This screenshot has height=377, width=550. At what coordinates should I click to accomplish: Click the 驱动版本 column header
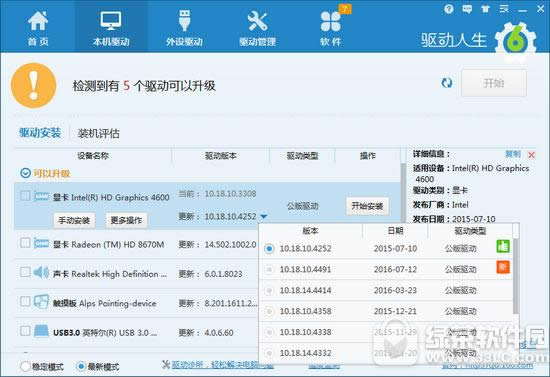(x=221, y=156)
